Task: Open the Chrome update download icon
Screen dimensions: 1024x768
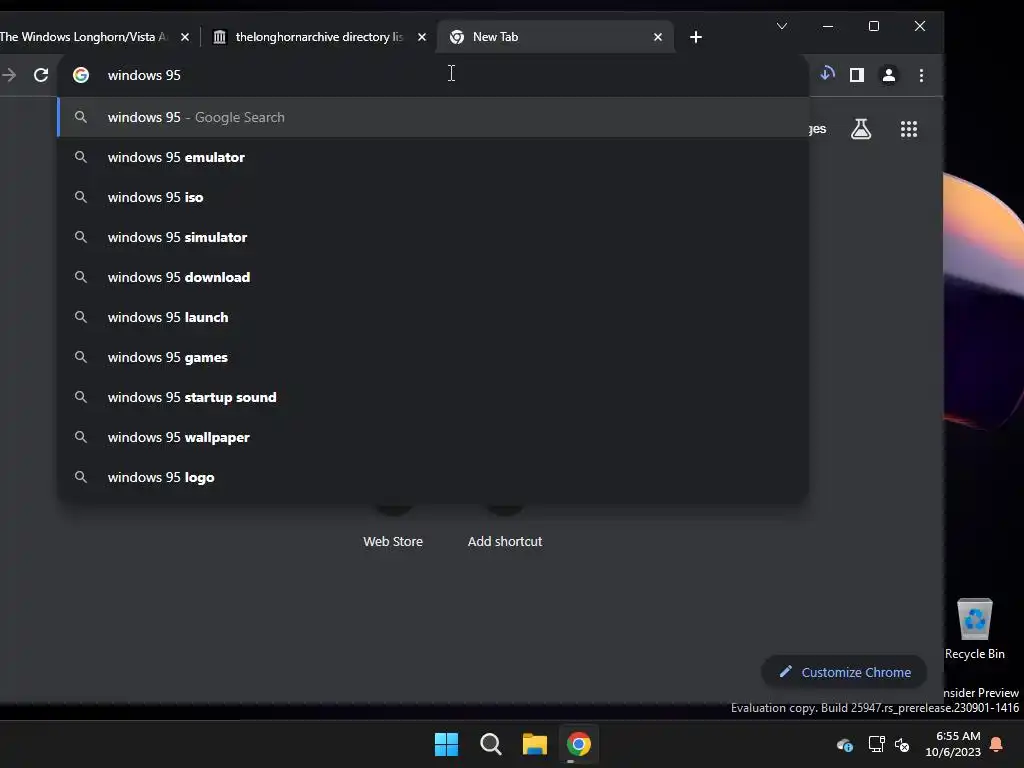Action: pyautogui.click(x=827, y=74)
